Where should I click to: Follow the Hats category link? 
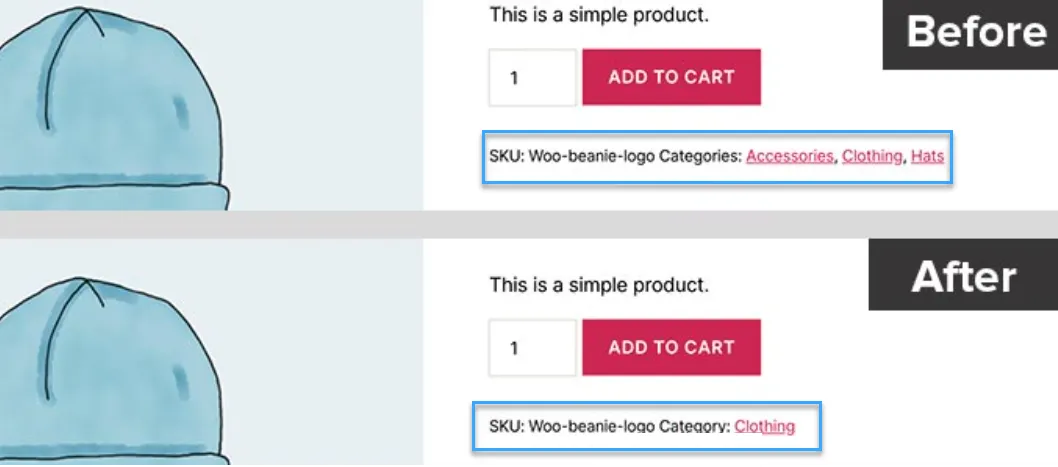(927, 156)
